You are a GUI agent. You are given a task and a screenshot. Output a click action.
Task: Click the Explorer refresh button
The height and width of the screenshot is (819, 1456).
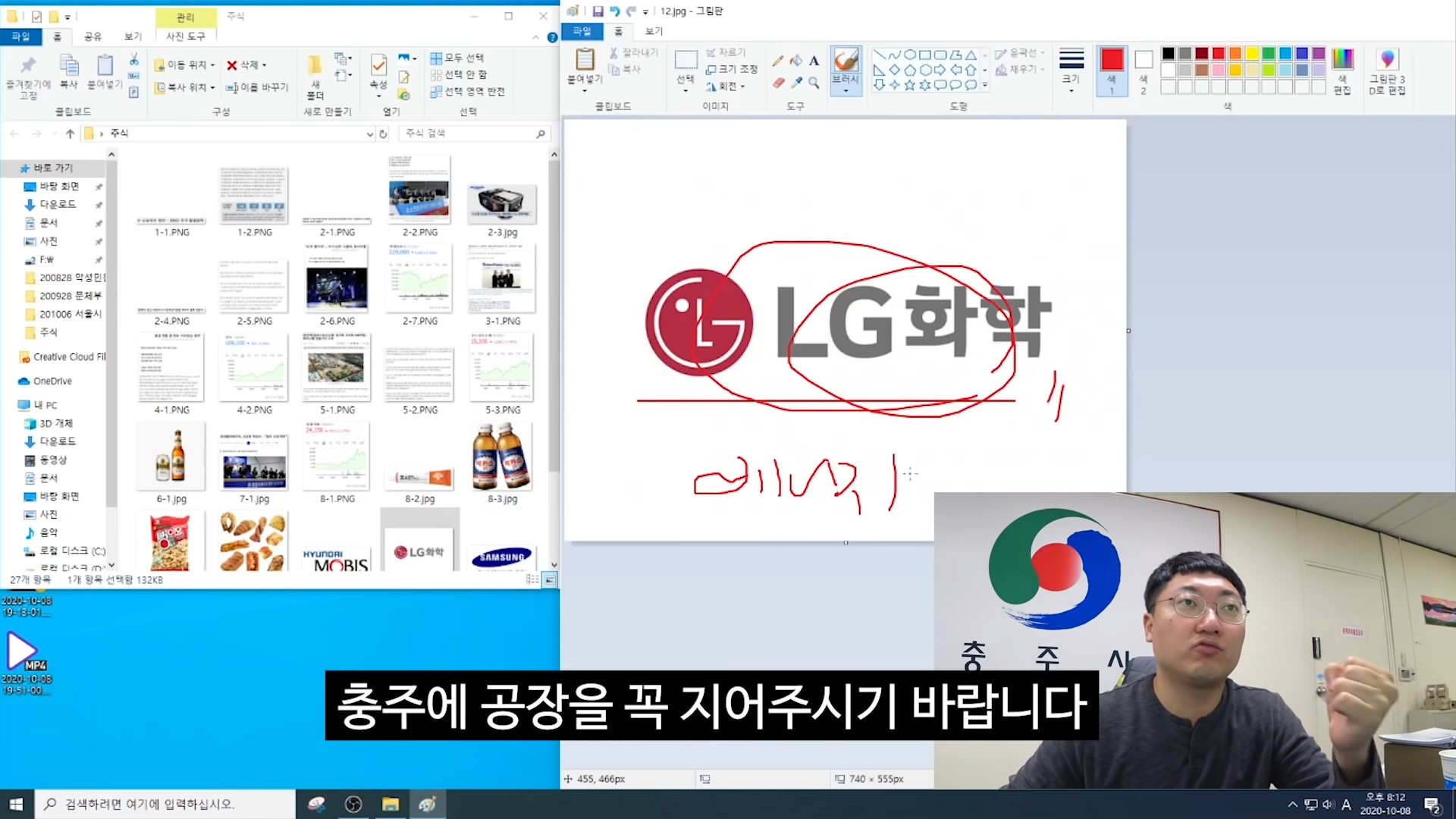point(383,133)
